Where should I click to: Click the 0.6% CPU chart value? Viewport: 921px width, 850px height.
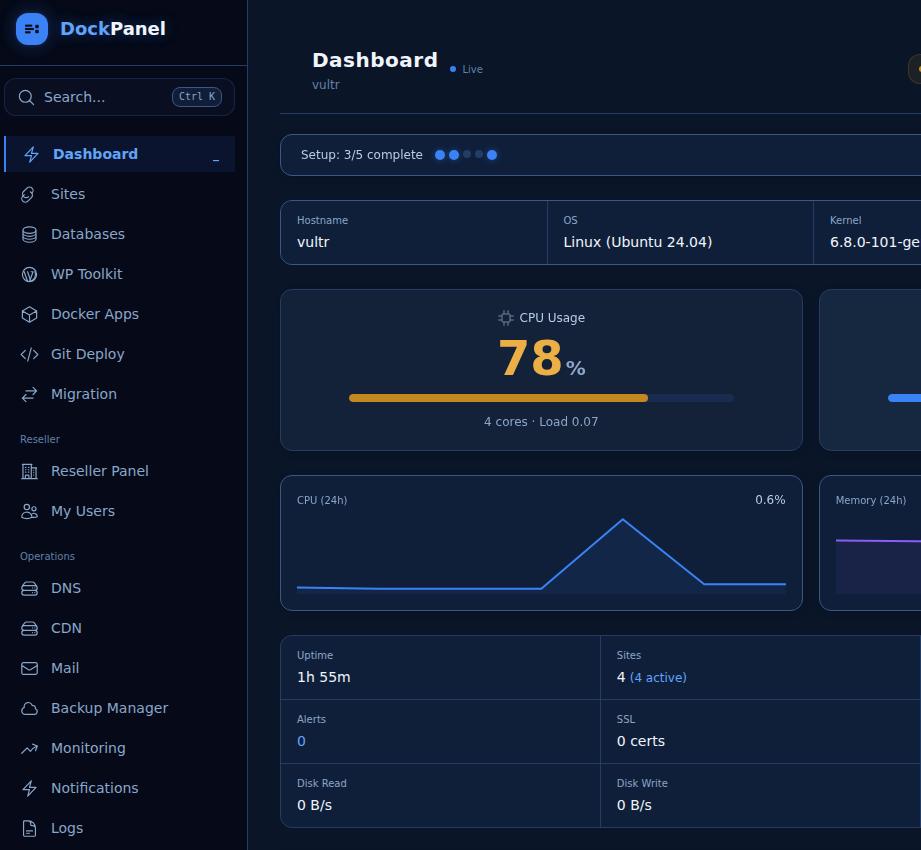pos(770,500)
